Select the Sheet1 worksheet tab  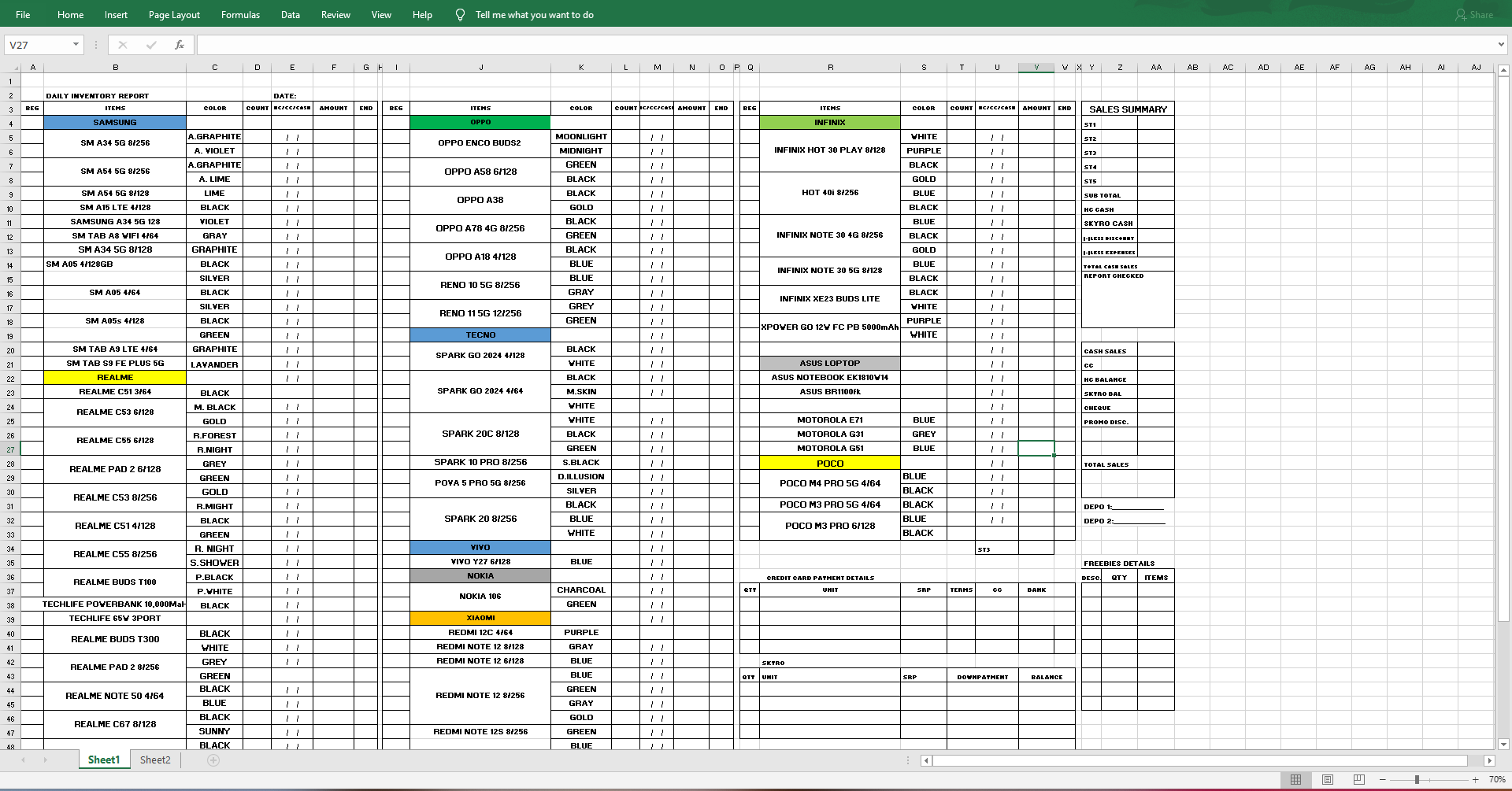(104, 760)
